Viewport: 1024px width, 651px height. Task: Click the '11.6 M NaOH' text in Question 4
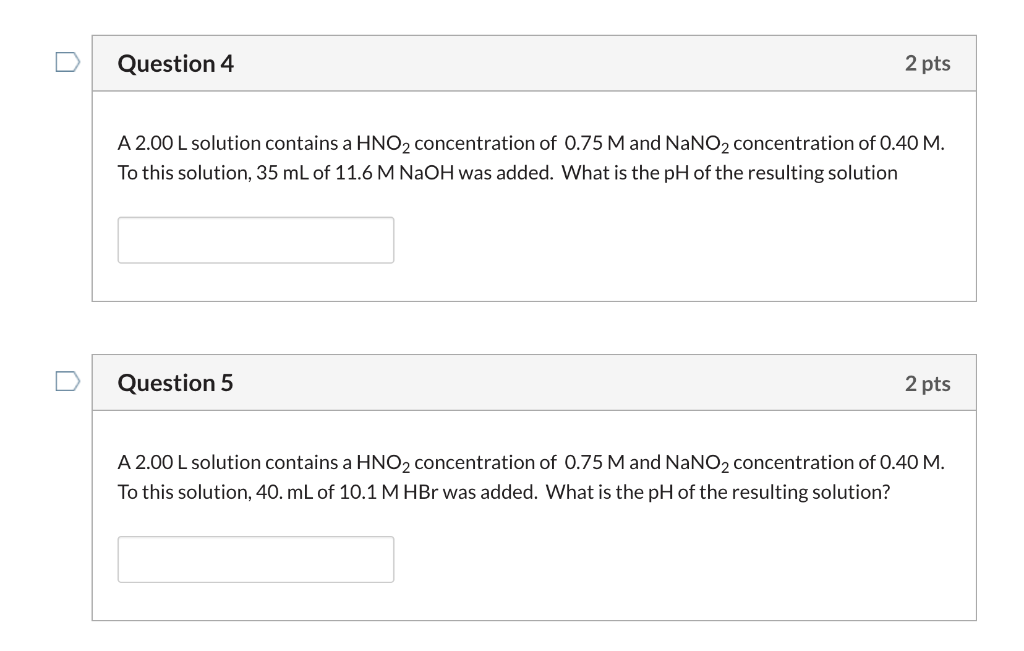[394, 173]
